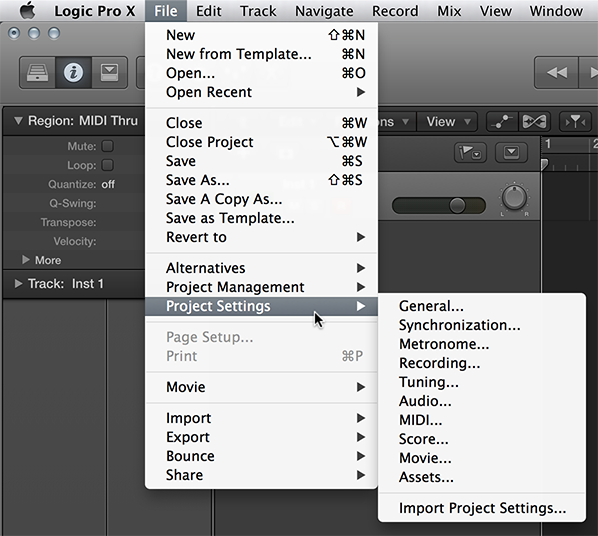The width and height of the screenshot is (598, 536).
Task: Click the Quantize off value
Action: coord(108,184)
